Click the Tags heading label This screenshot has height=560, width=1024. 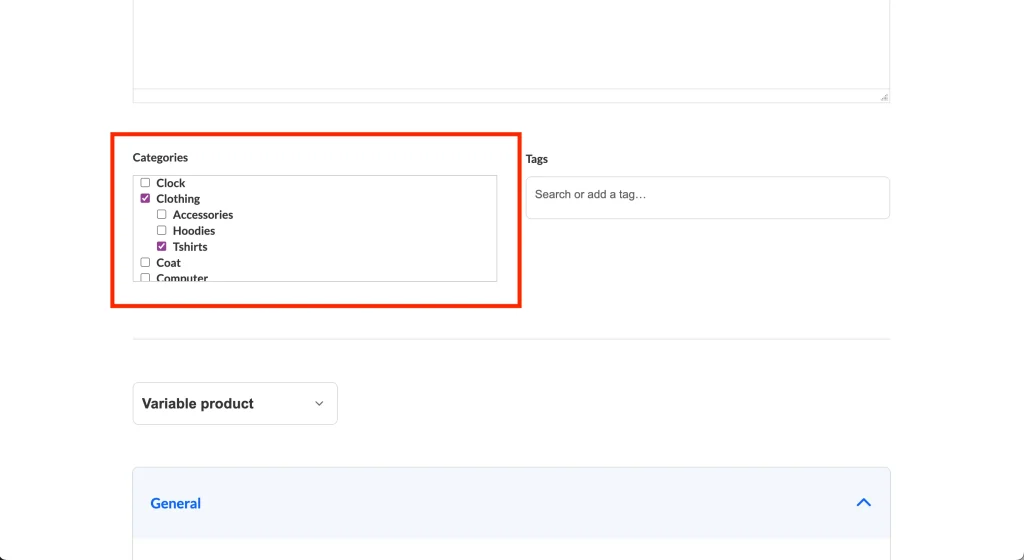(x=537, y=159)
